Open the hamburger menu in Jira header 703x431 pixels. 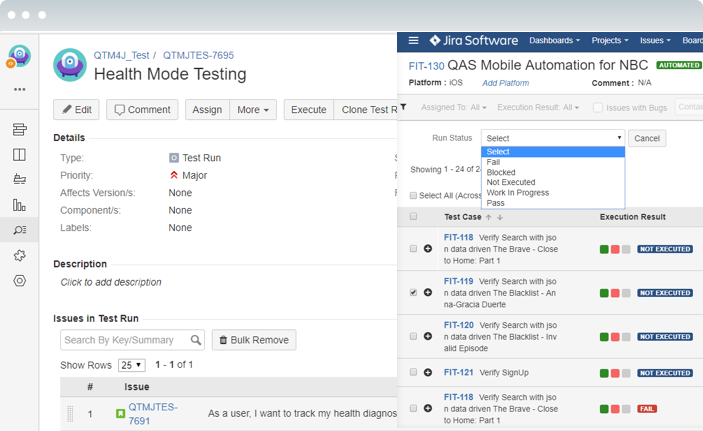pyautogui.click(x=413, y=41)
